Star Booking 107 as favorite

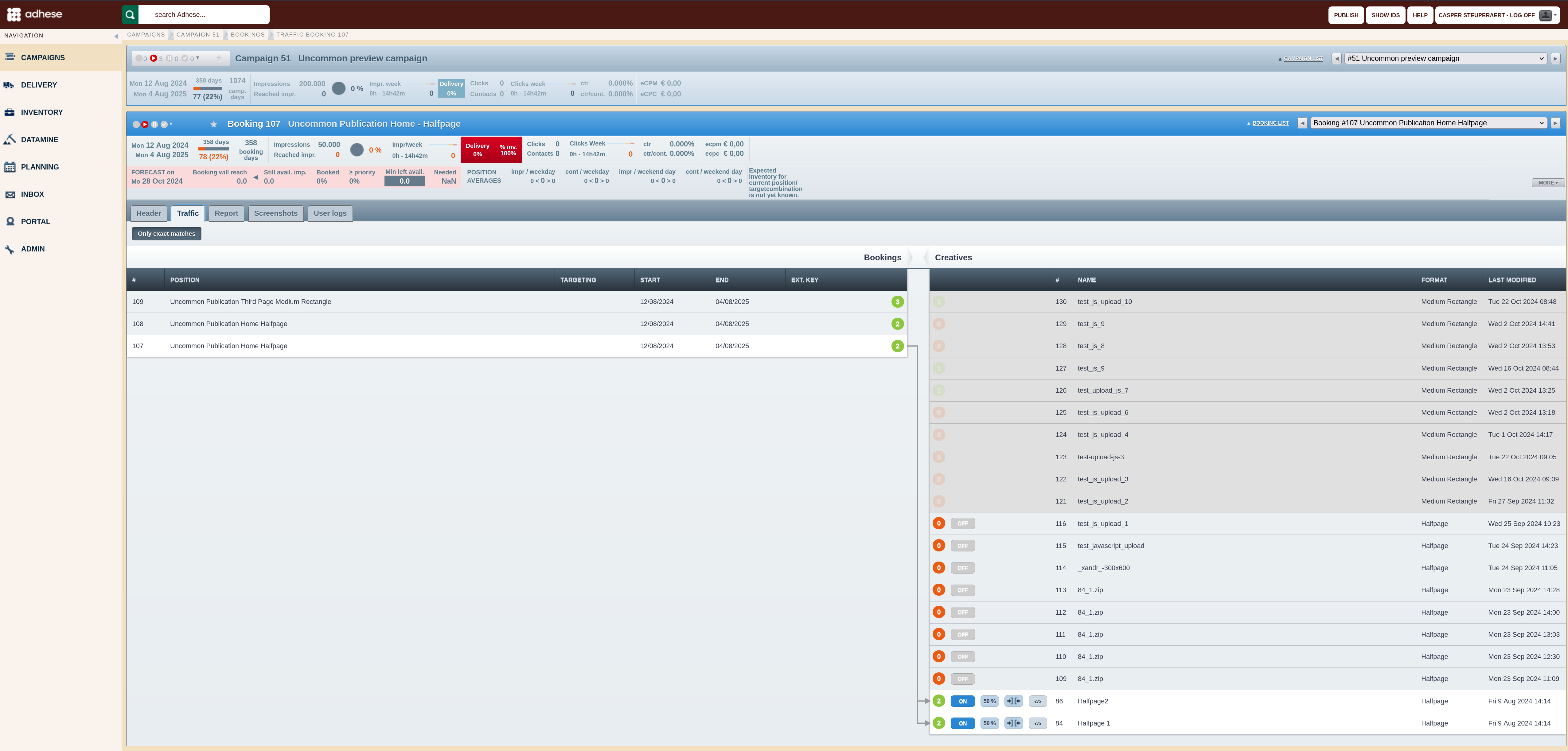[214, 124]
